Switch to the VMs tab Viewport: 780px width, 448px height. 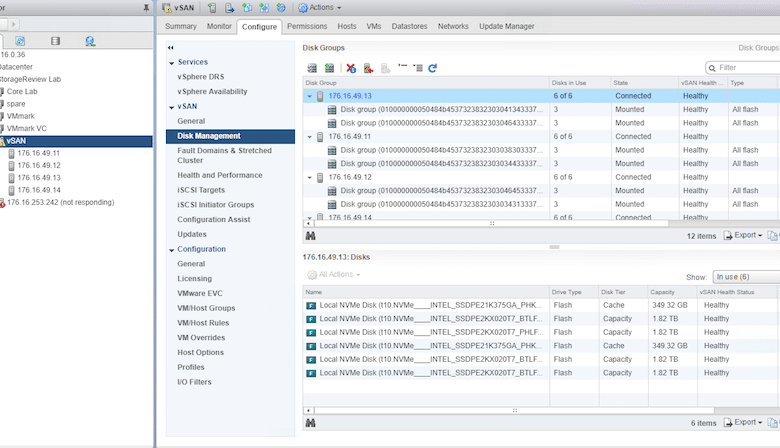point(374,26)
